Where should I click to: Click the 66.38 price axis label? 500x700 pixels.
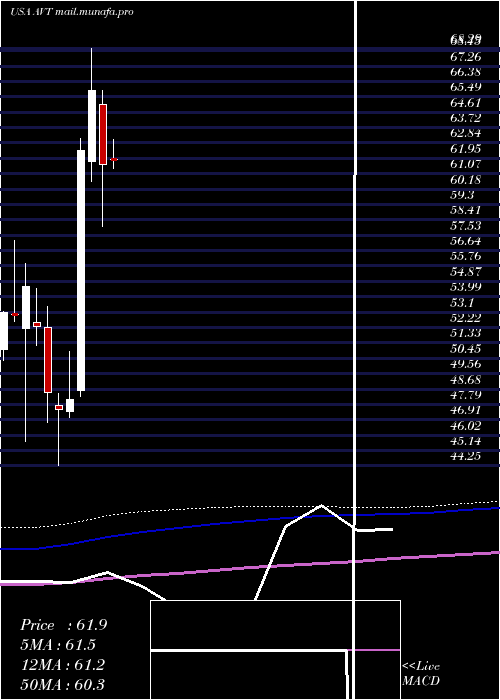click(466, 72)
